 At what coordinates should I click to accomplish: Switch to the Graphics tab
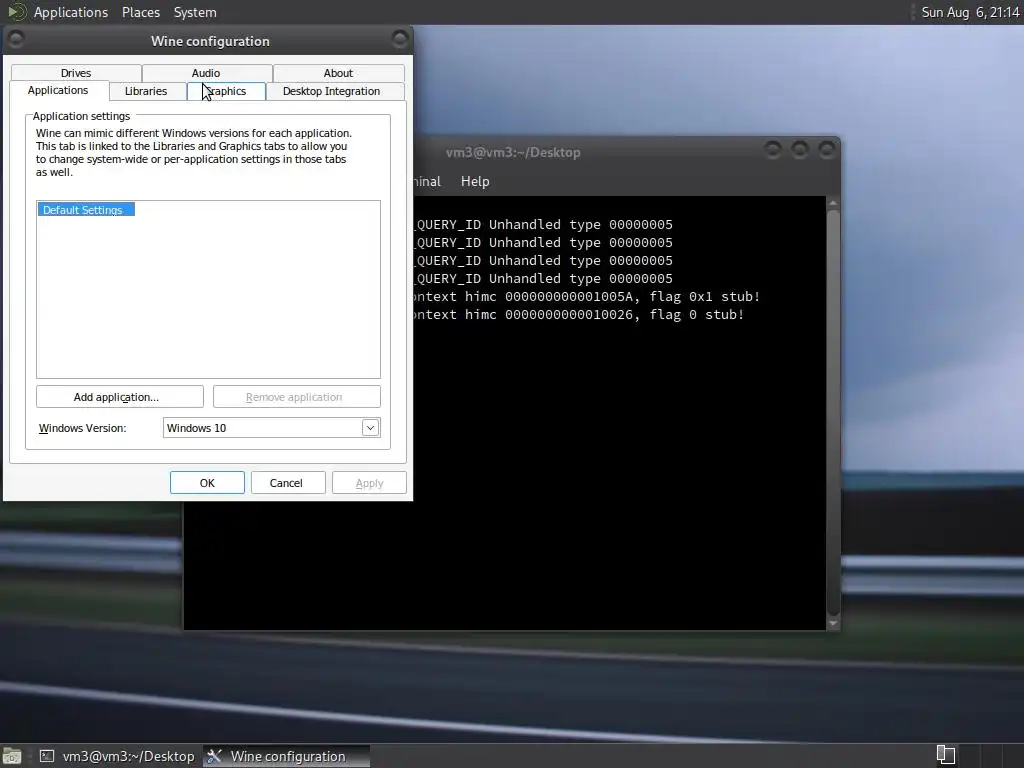227,91
